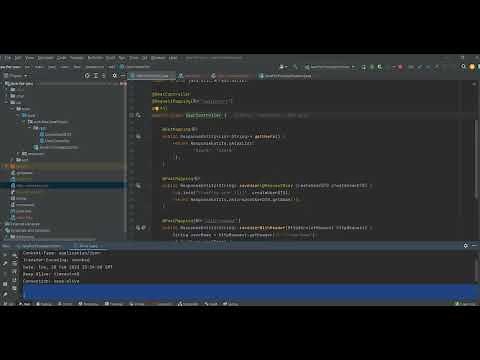Screen dimensions: 480x360
Task: Open the Project view selector dropdown
Action: pos(16,76)
